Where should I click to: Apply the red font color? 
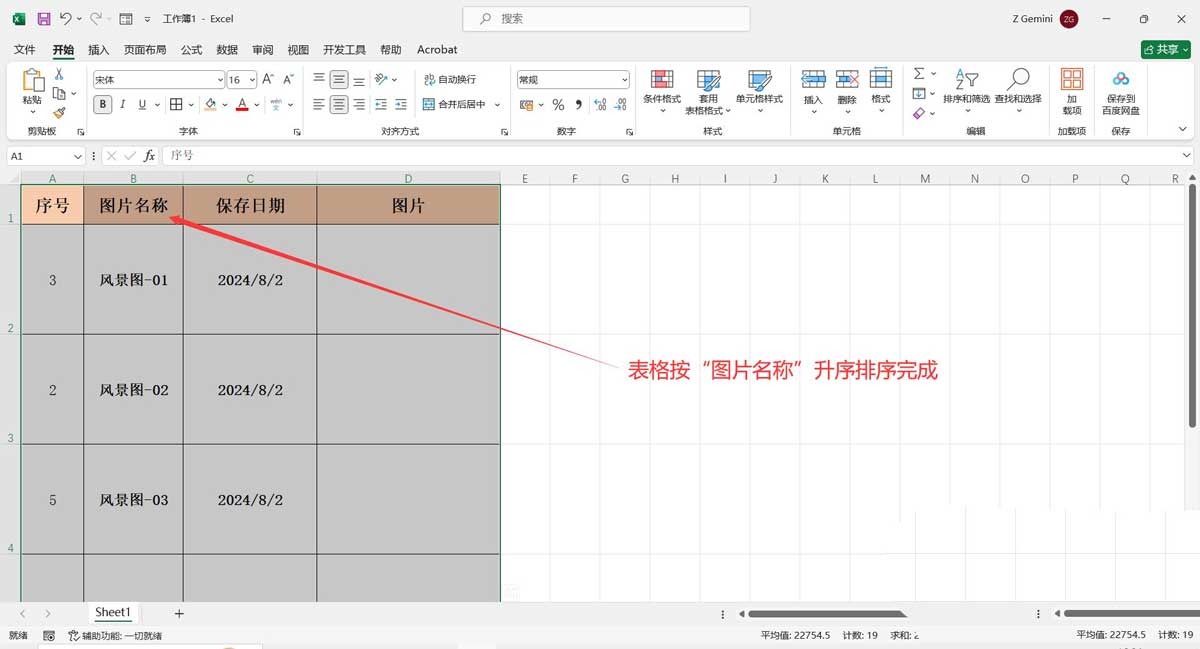tap(243, 104)
